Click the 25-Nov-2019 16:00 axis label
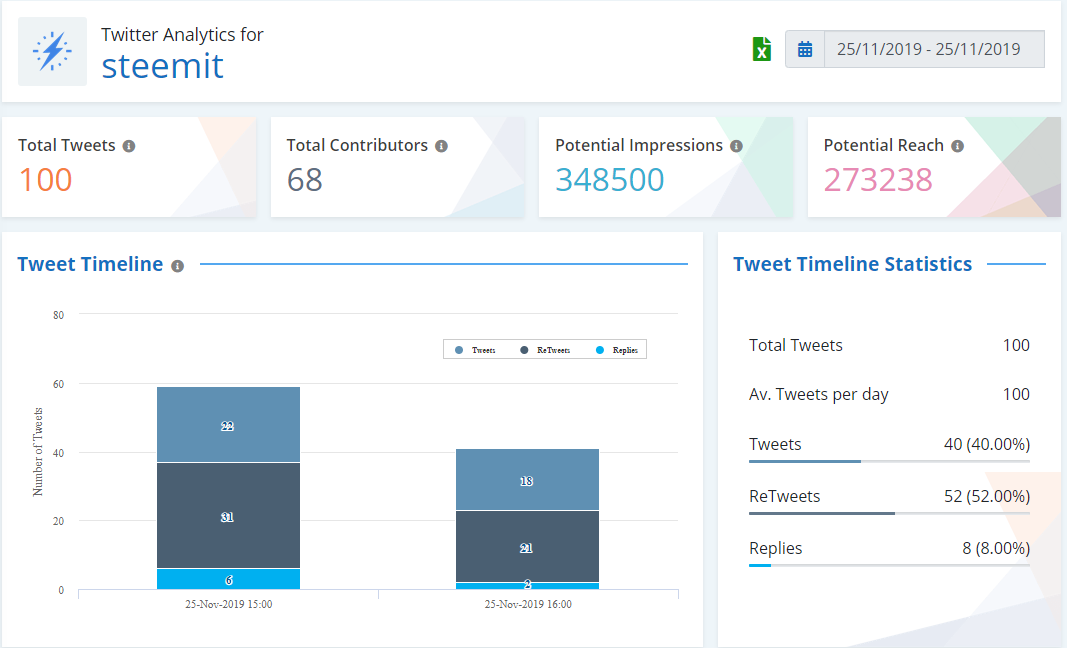The image size is (1067, 648). [528, 604]
